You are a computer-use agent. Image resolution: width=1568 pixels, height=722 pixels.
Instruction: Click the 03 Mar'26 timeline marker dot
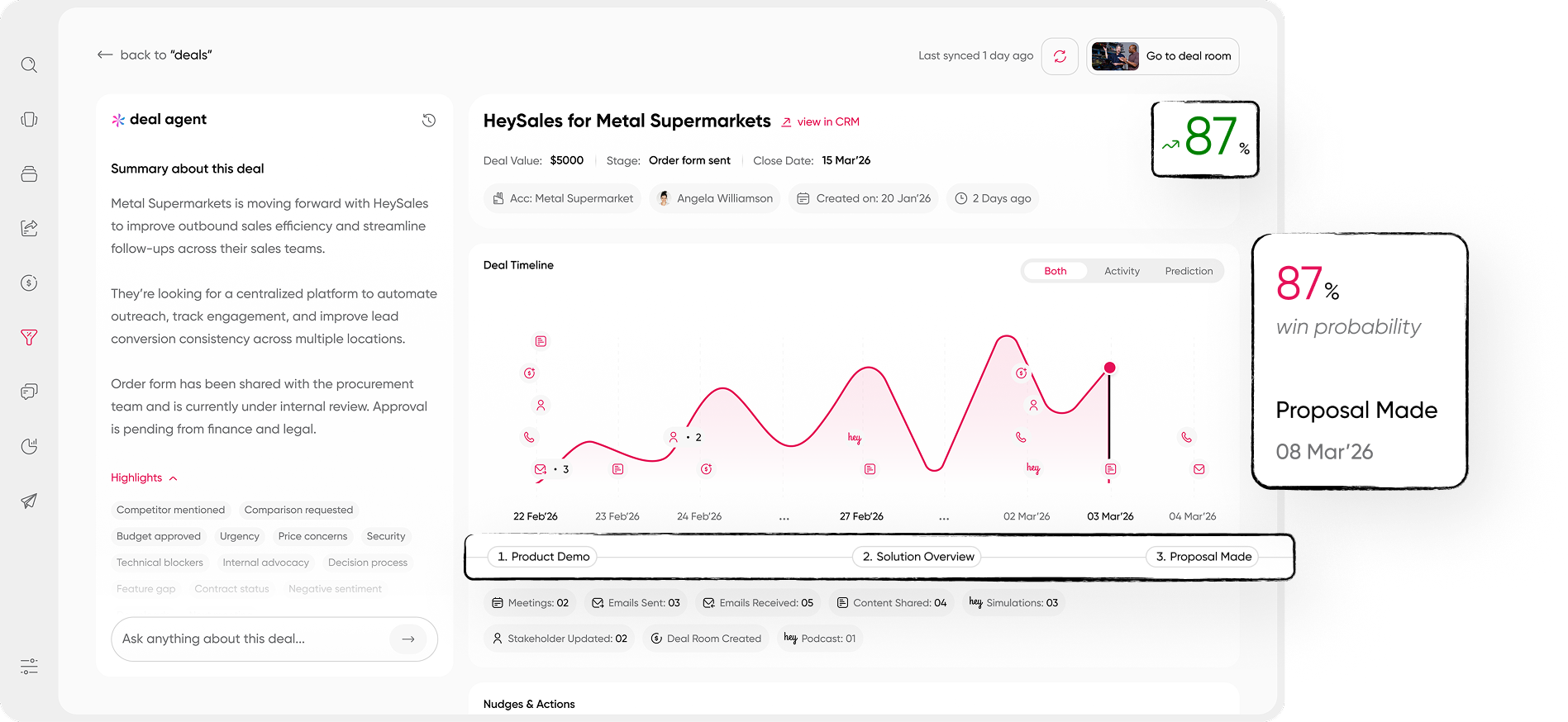(1109, 368)
